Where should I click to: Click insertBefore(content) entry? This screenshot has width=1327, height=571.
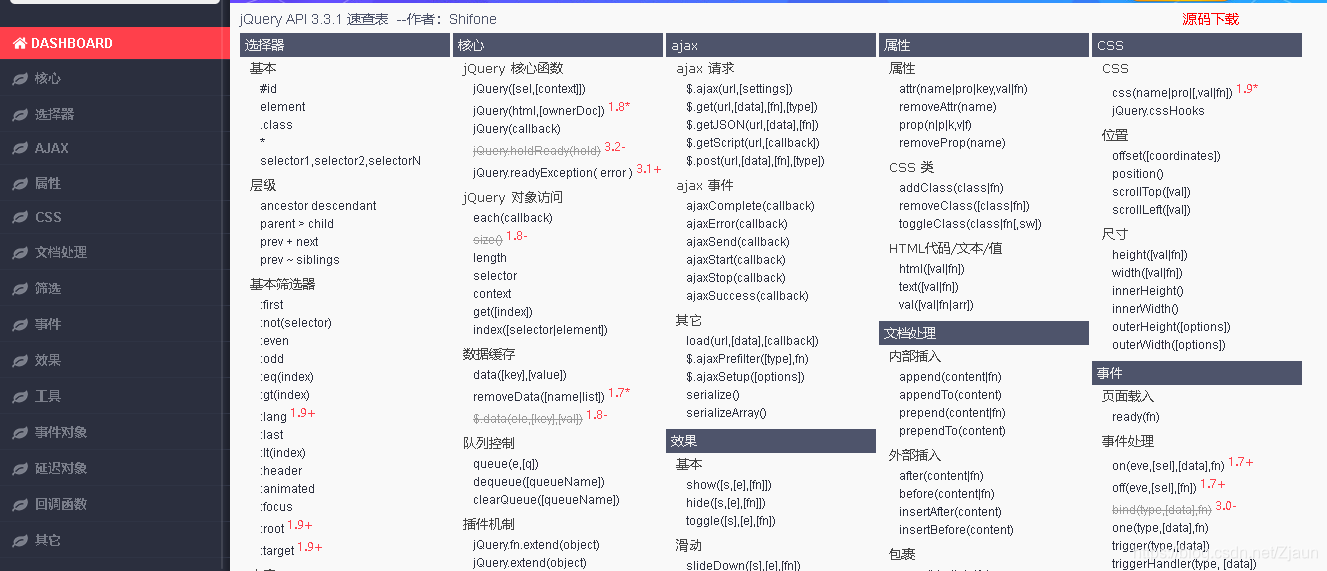coord(956,530)
